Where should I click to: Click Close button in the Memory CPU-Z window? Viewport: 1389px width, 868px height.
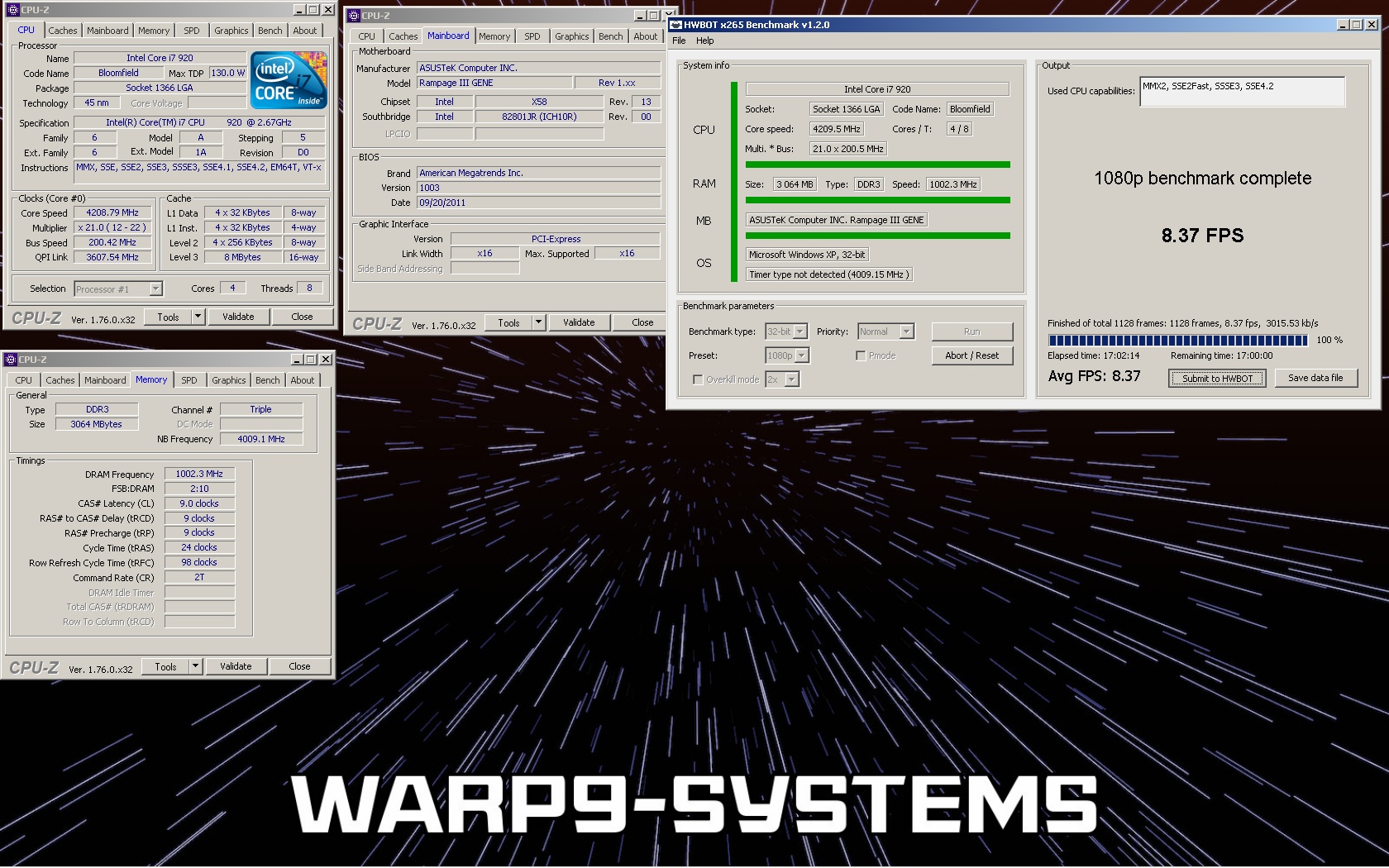299,666
